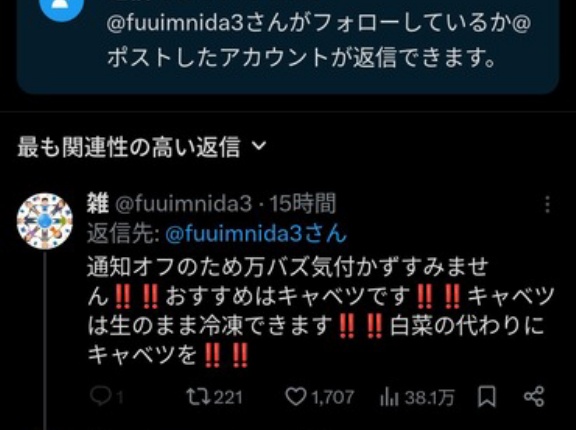Open 最も関連性の高い返信 sort selector

coord(142,147)
